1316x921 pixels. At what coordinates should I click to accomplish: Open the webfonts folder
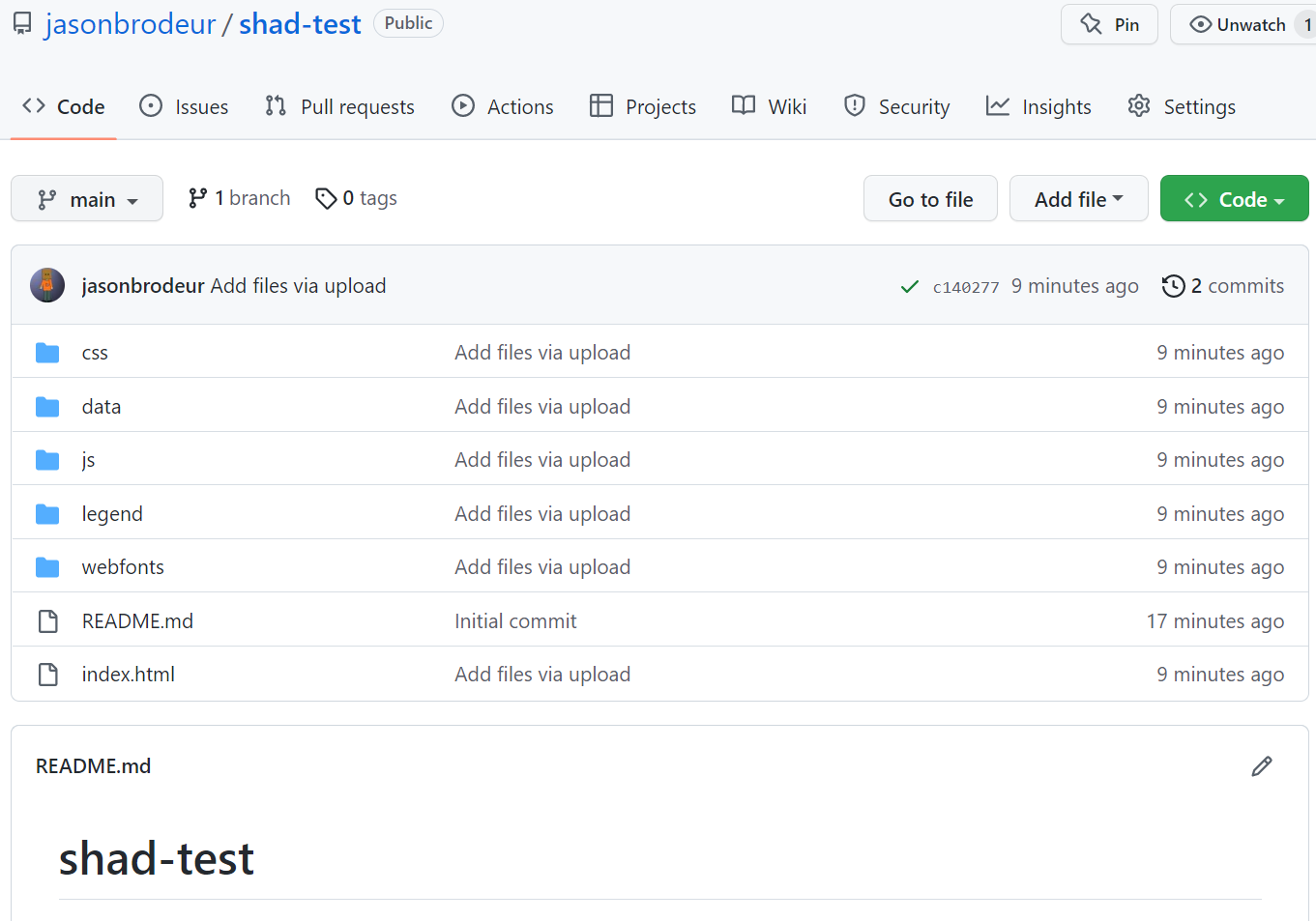tap(123, 567)
